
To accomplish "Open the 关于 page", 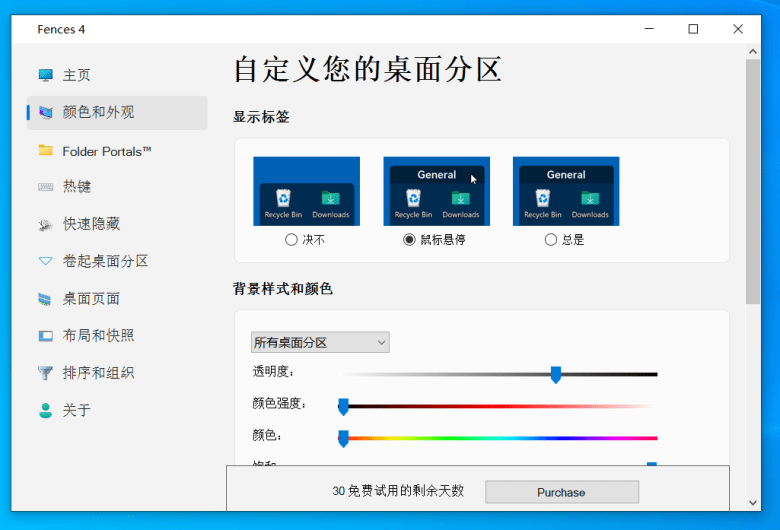I will tap(117, 410).
